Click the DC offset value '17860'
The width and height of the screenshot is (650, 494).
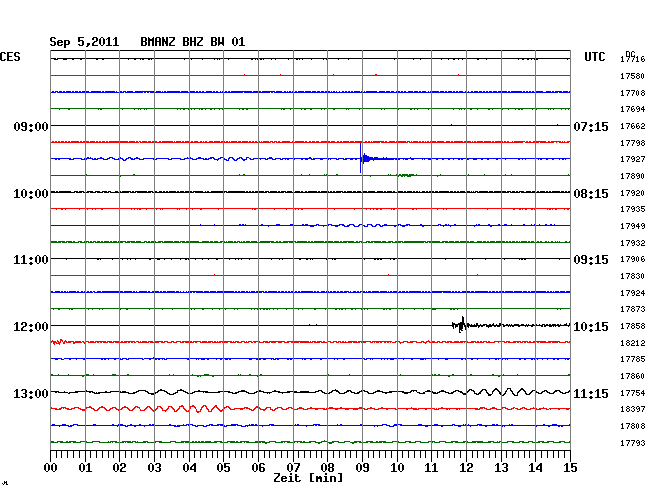pyautogui.click(x=633, y=376)
